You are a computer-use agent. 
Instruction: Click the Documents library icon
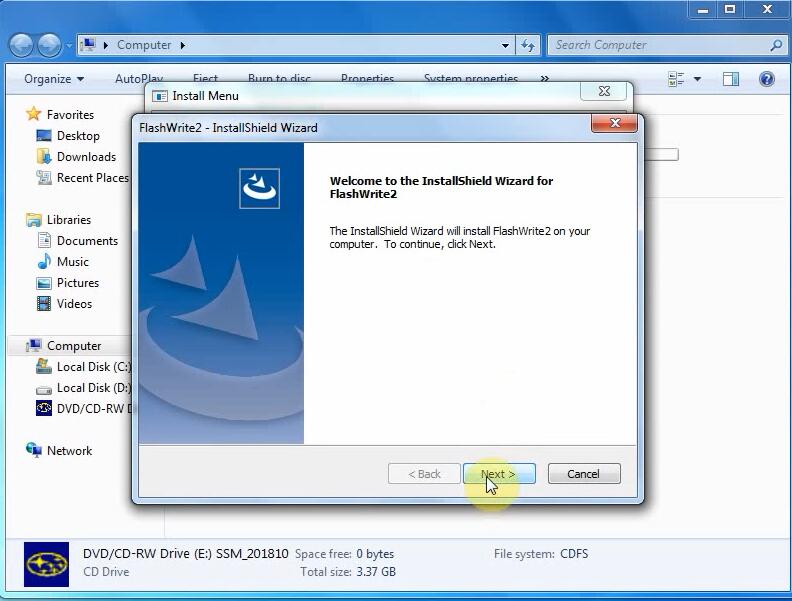click(44, 240)
